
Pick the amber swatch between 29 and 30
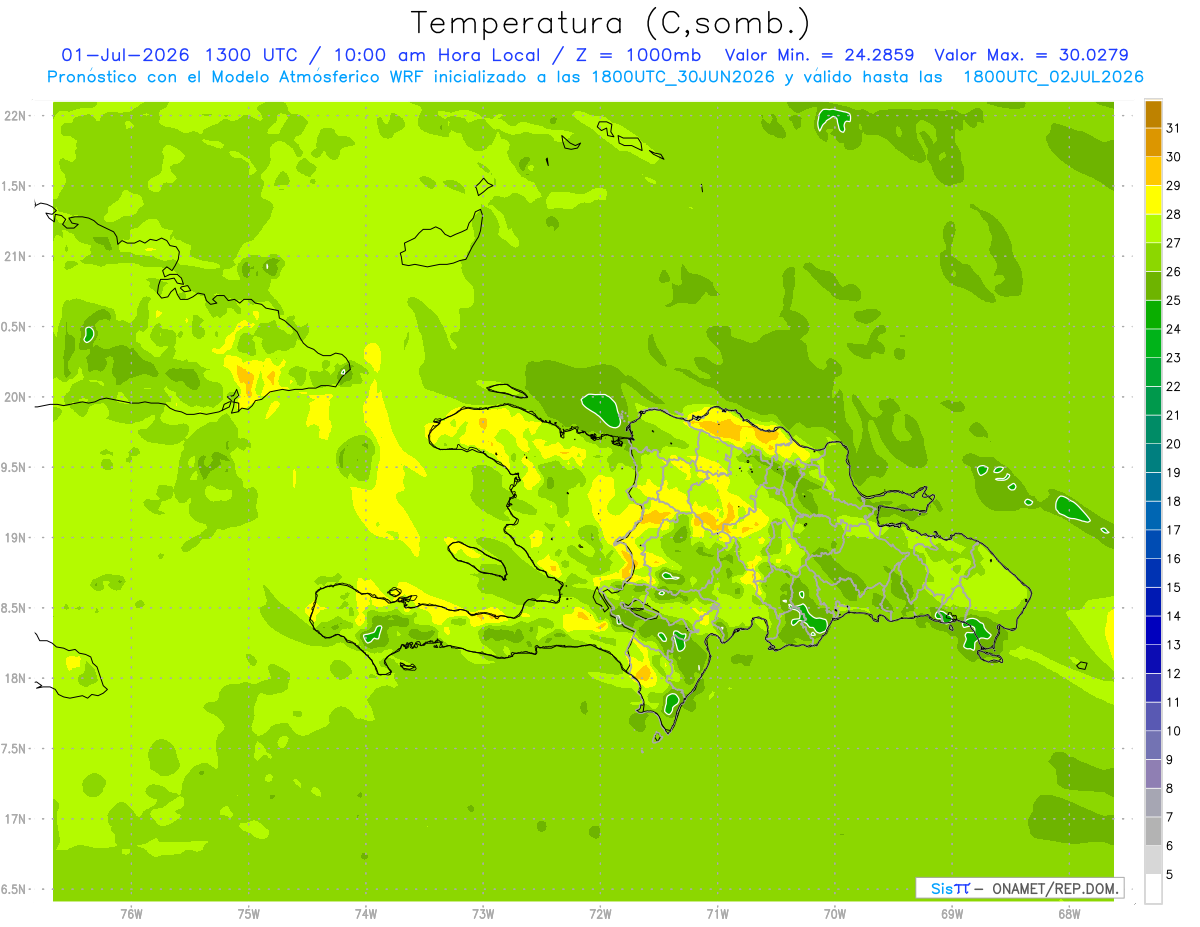1153,171
